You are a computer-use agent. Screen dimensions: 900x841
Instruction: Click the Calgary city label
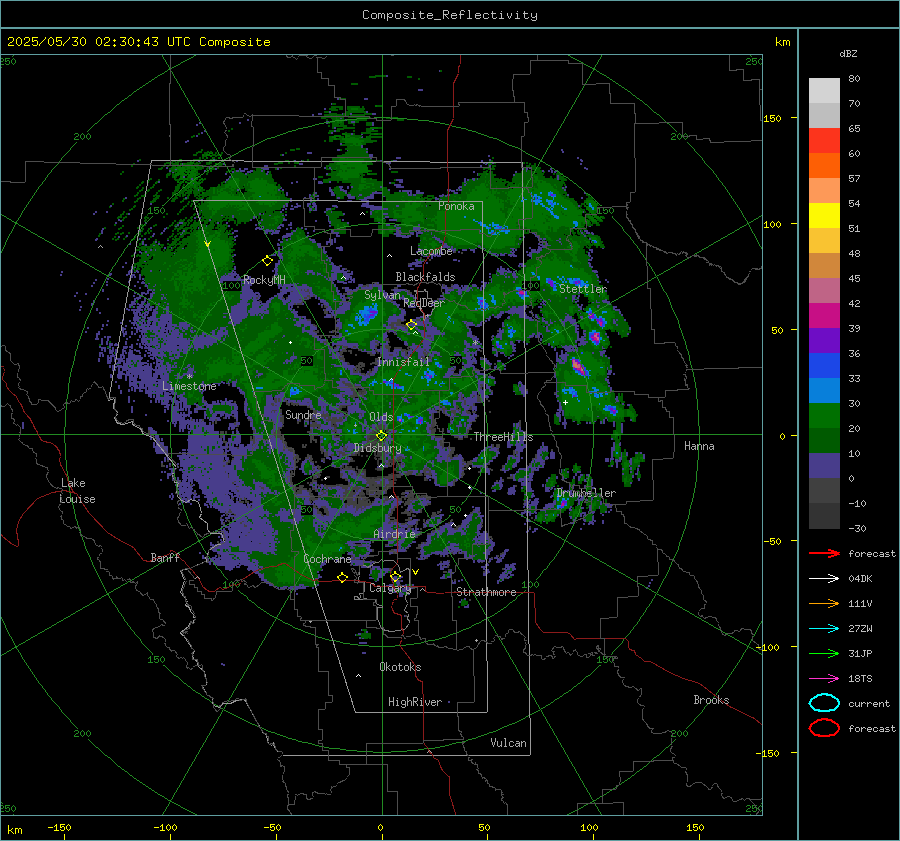click(x=390, y=588)
